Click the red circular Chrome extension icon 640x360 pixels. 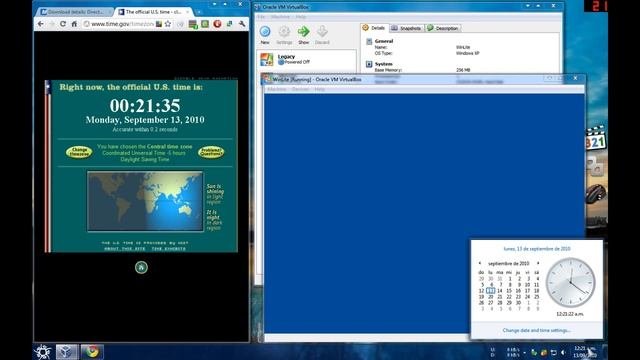(x=217, y=24)
